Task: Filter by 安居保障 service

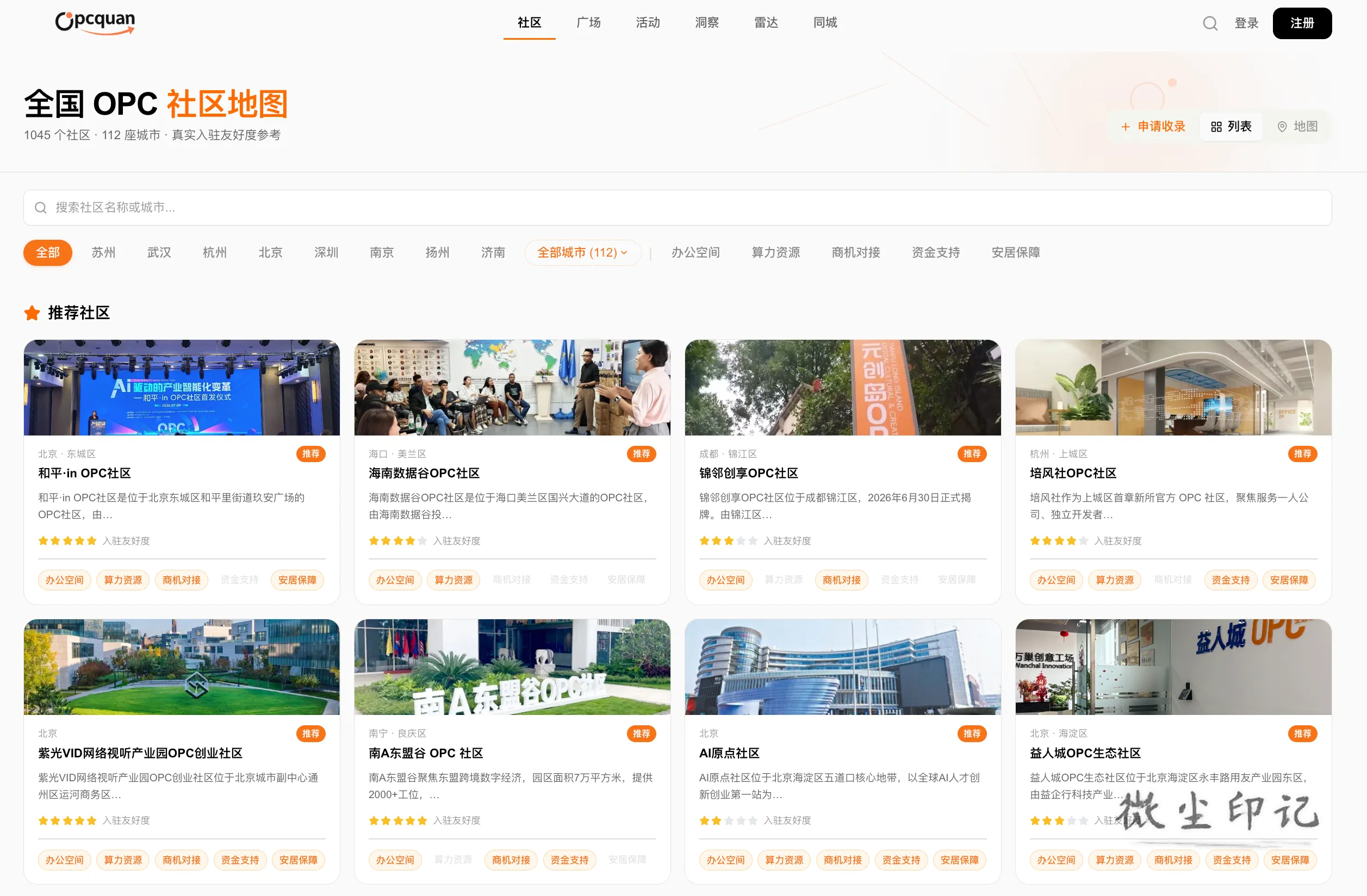Action: (1016, 252)
